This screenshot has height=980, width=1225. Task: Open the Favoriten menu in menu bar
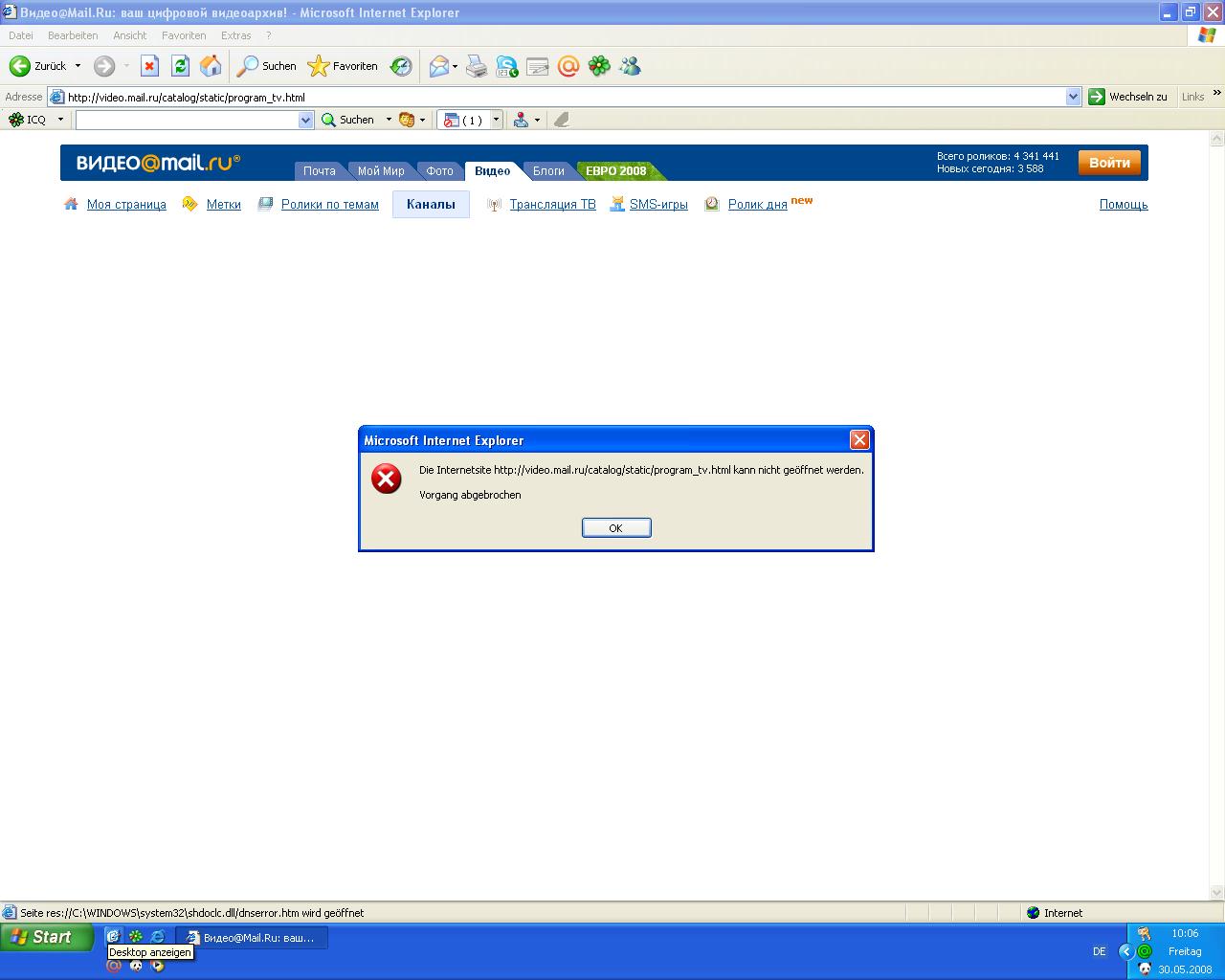point(184,35)
